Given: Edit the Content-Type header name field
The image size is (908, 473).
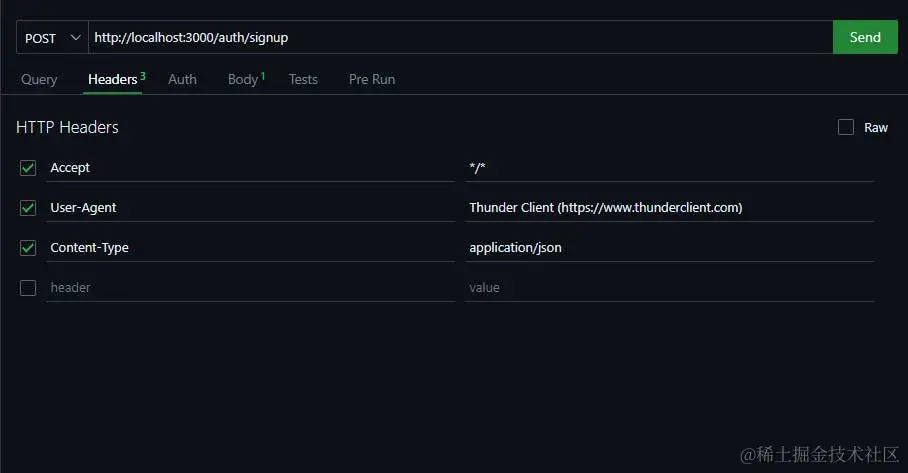Looking at the screenshot, I should (x=251, y=248).
